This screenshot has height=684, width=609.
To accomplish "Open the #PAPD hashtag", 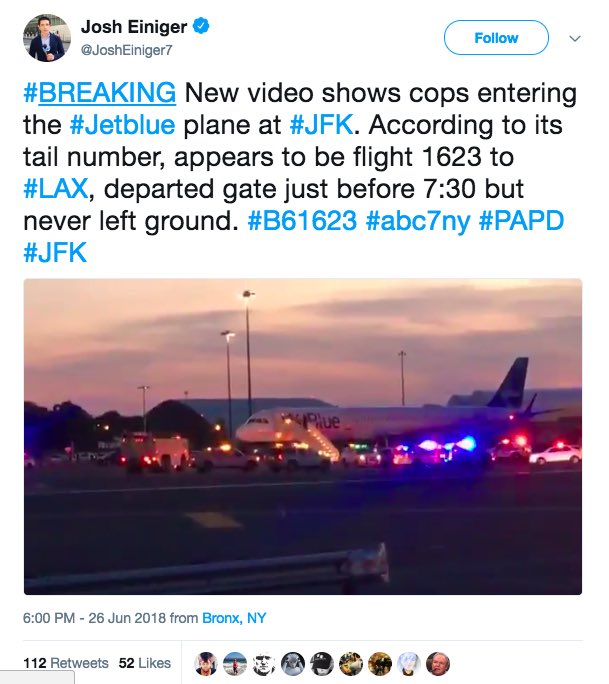I will 521,220.
